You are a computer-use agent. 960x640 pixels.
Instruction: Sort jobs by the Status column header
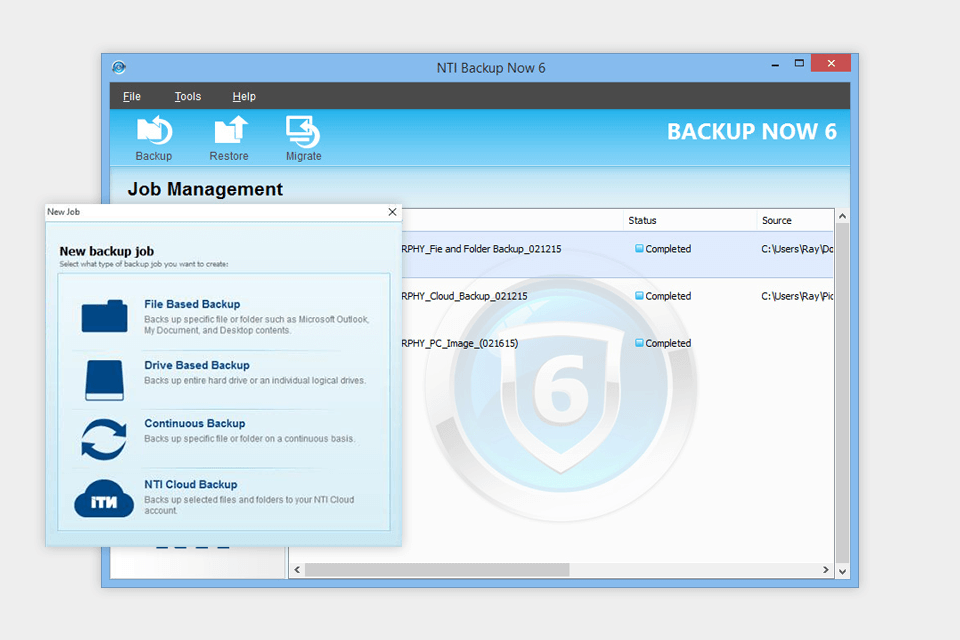[x=643, y=220]
